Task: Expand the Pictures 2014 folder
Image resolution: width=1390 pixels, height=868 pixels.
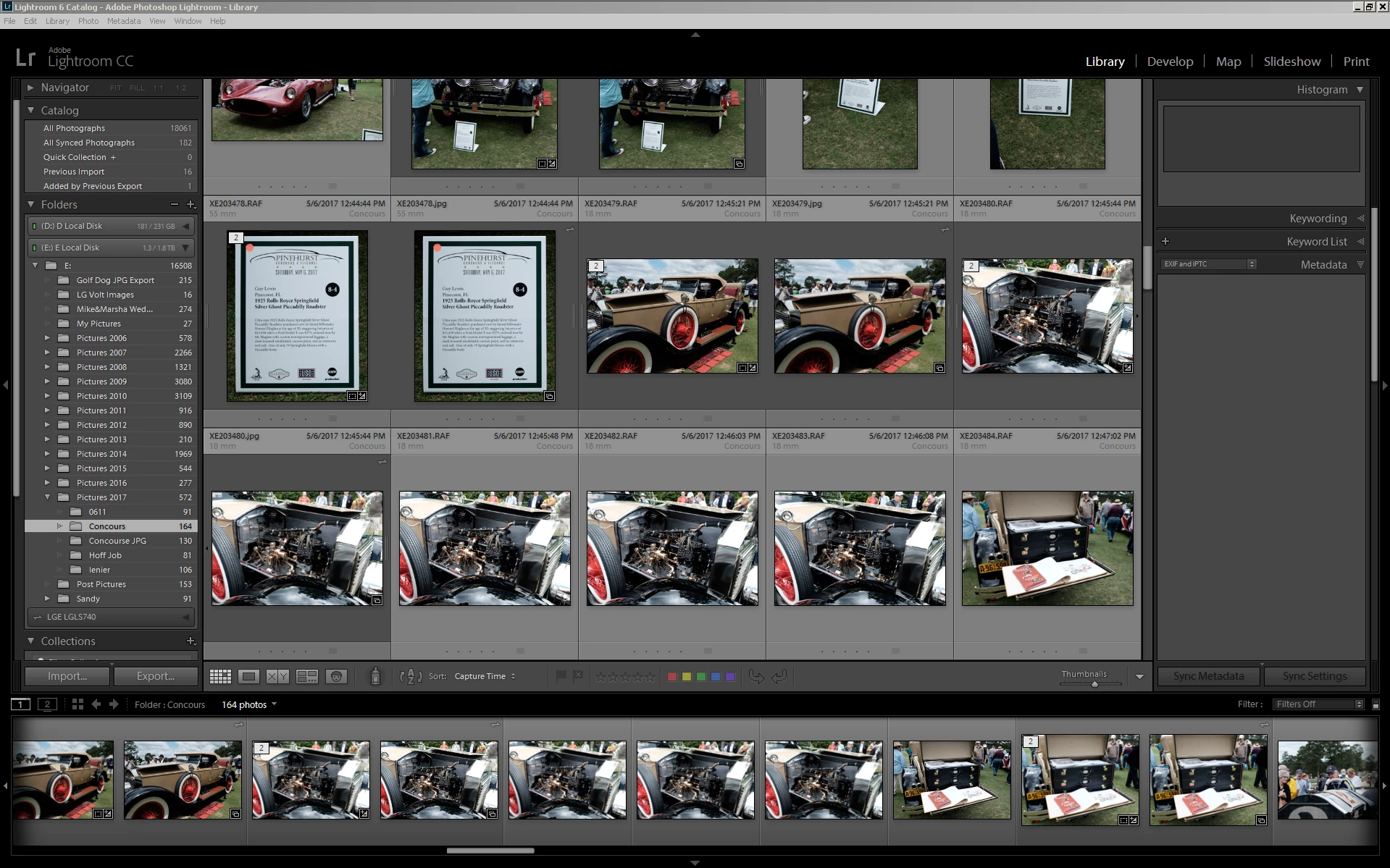Action: (48, 454)
